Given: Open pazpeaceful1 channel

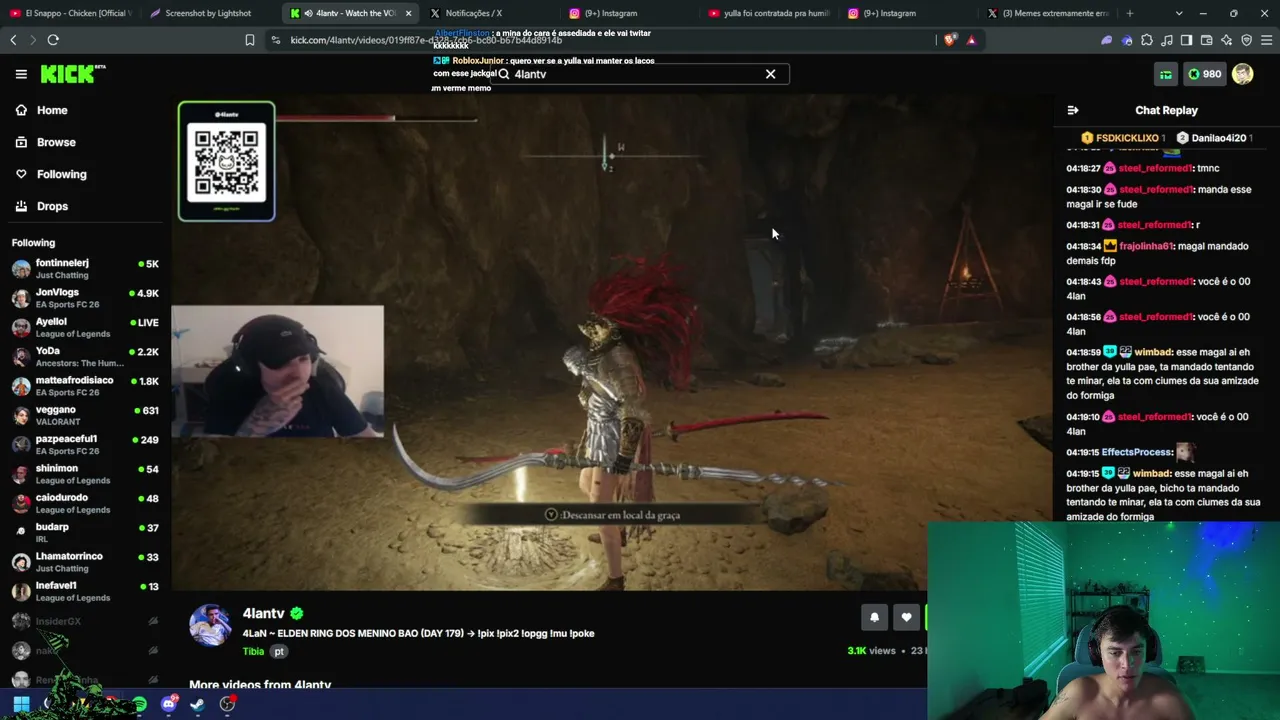Looking at the screenshot, I should point(85,445).
